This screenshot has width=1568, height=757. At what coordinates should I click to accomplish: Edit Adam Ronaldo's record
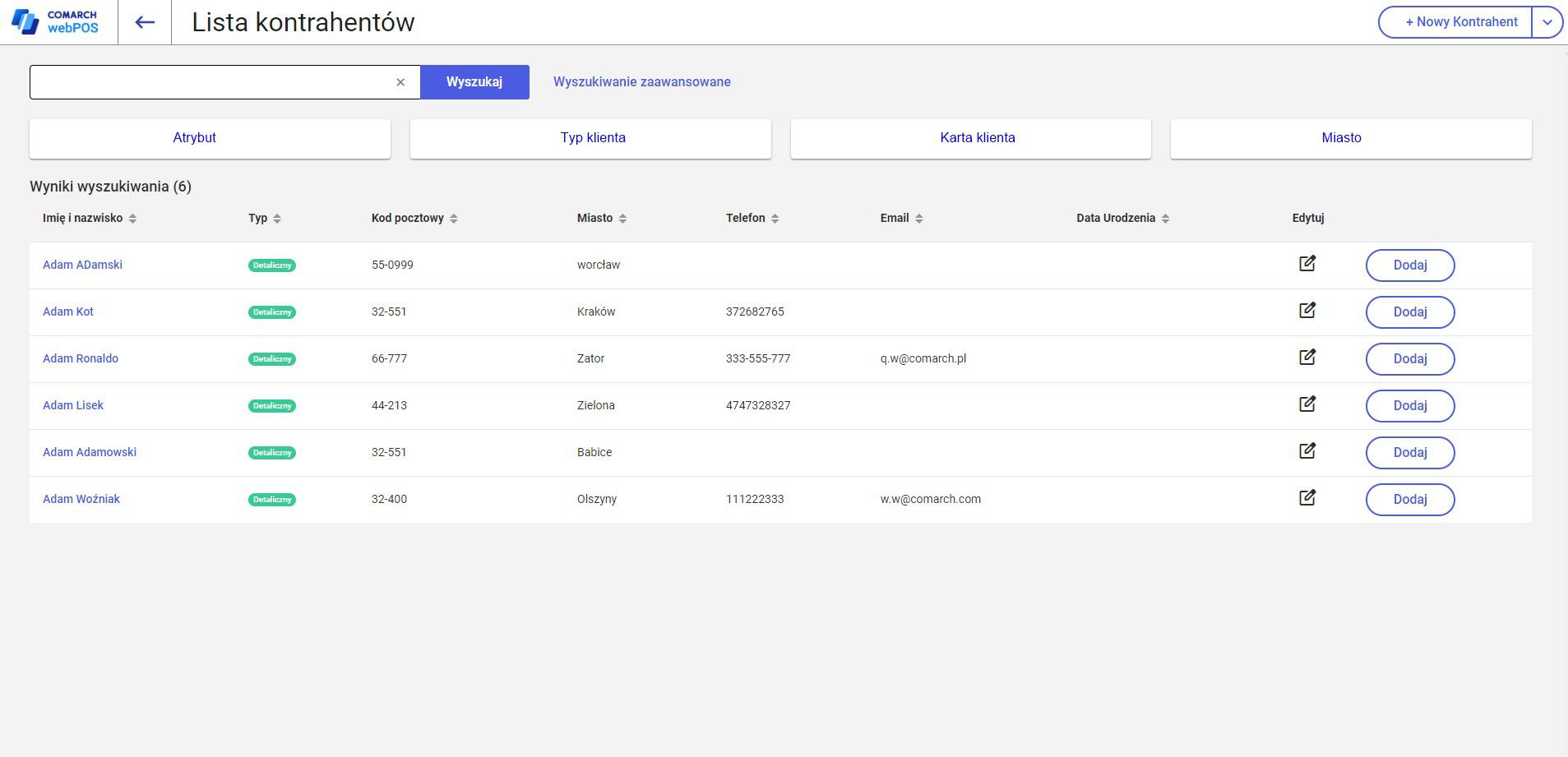[1307, 358]
